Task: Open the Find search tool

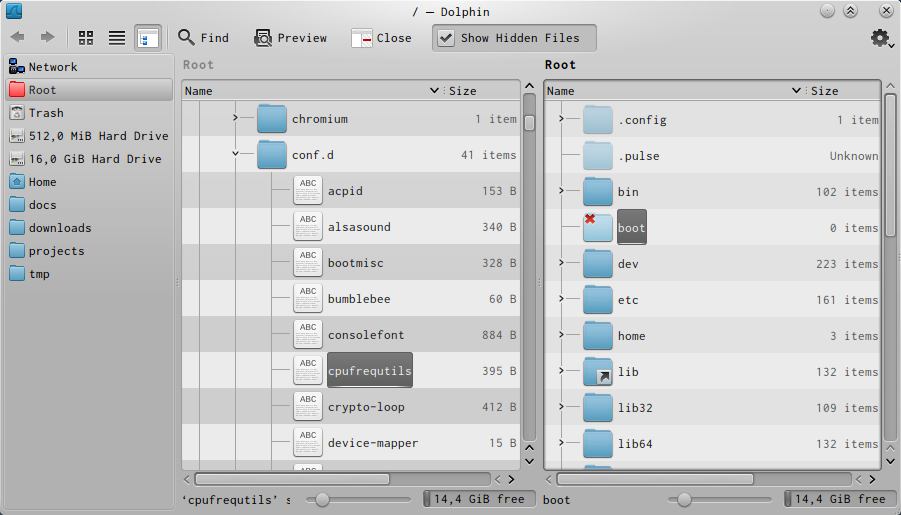Action: pyautogui.click(x=203, y=38)
